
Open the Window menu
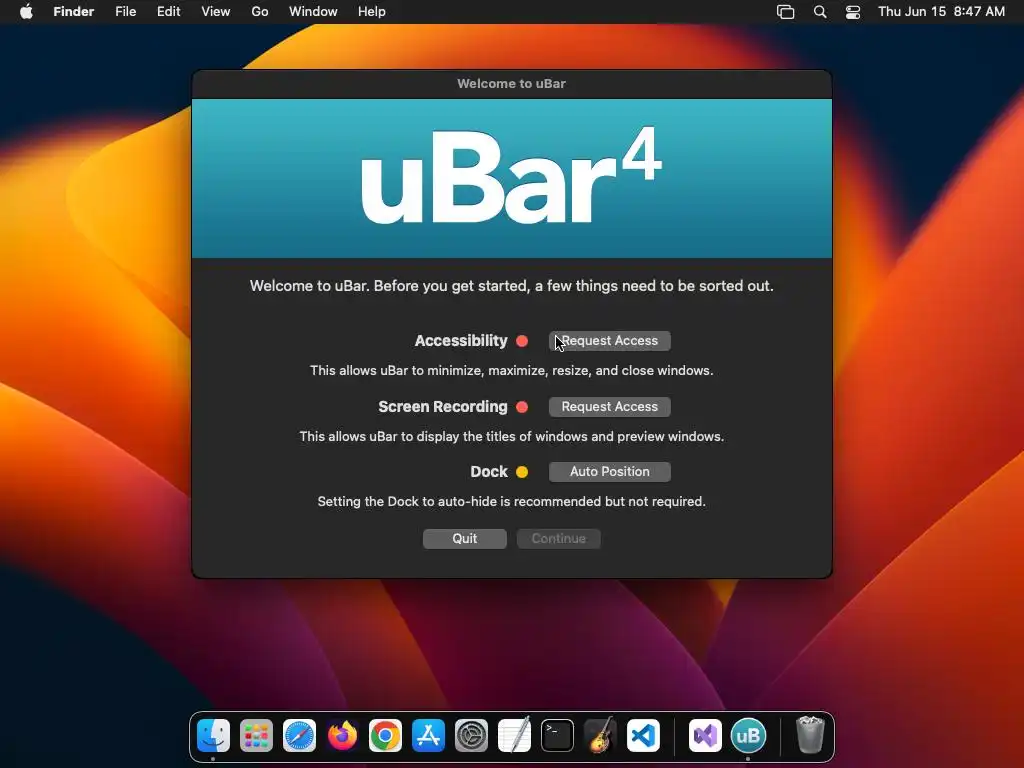click(313, 12)
